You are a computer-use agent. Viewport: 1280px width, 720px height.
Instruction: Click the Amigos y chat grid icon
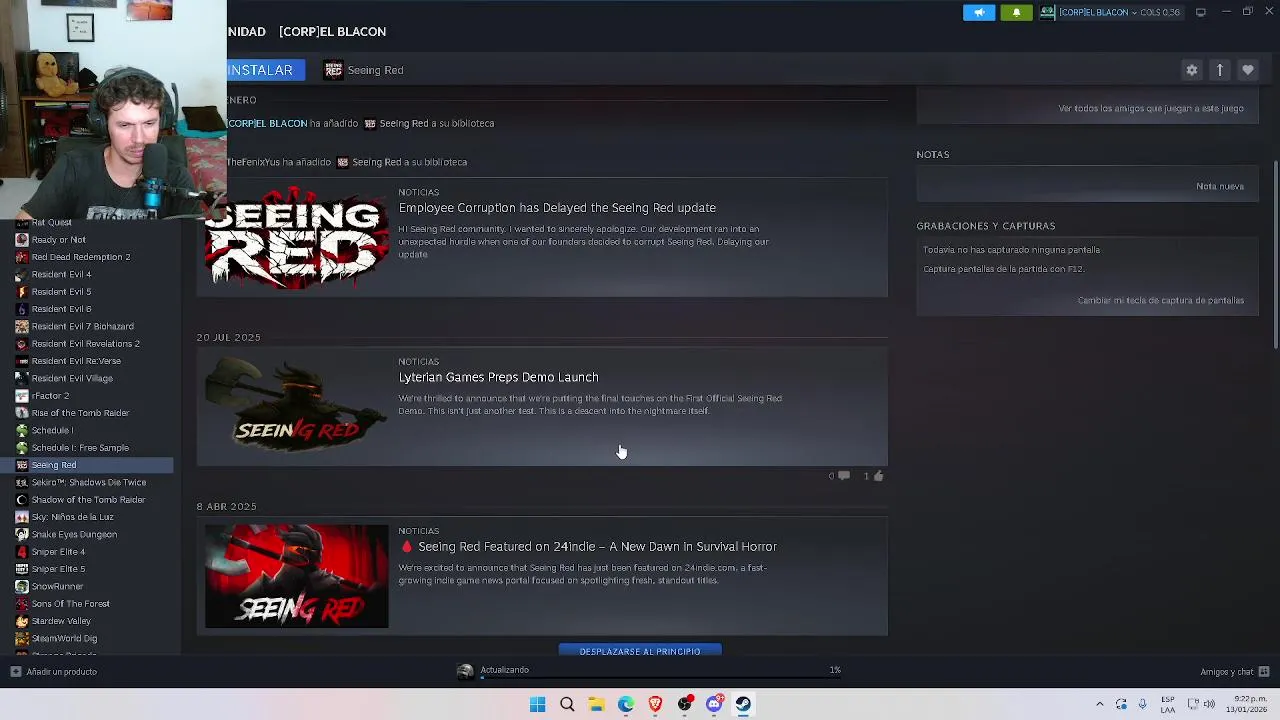[1264, 672]
